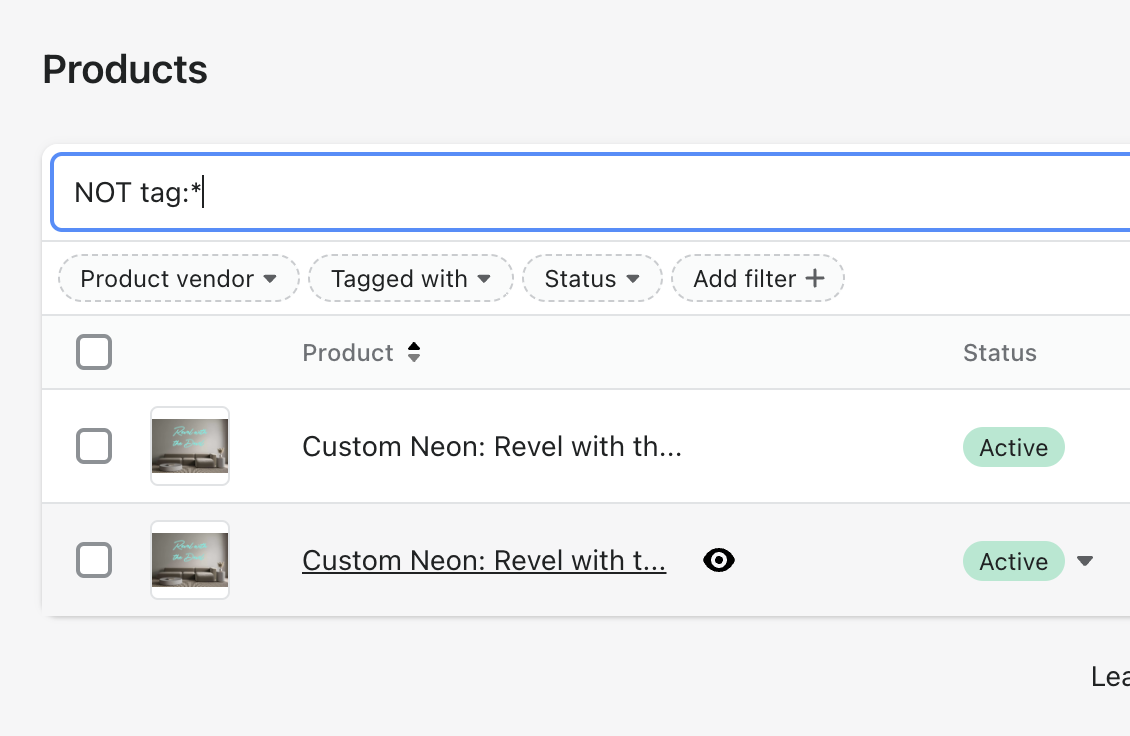Check the first Custom Neon product row

(94, 446)
